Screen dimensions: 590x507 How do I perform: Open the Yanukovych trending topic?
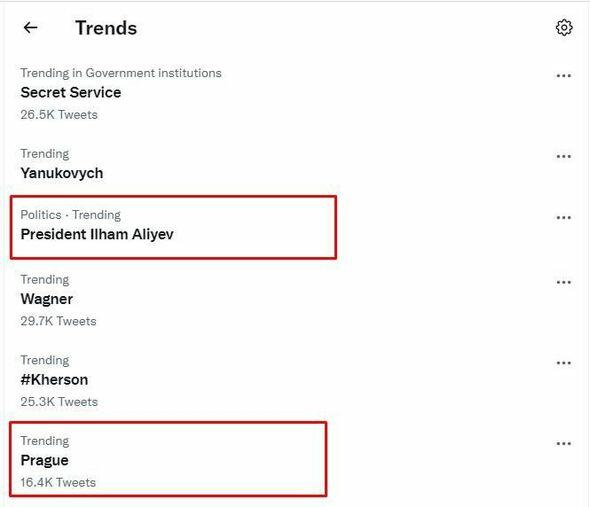point(62,173)
